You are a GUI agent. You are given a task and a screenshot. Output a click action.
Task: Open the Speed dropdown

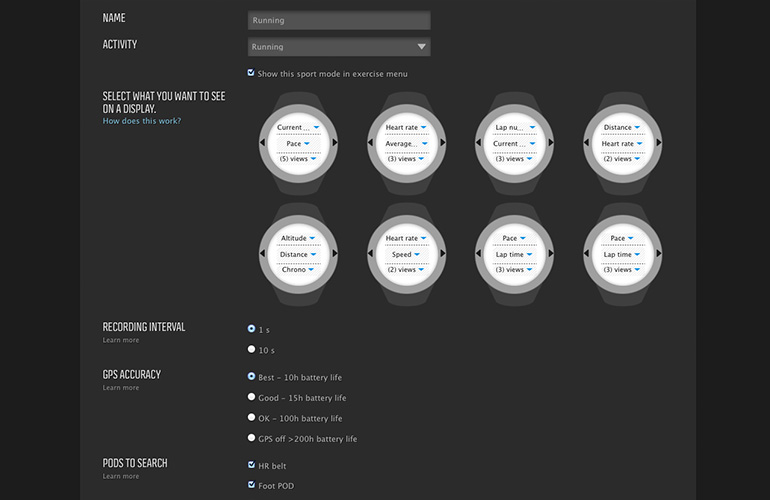(x=407, y=254)
